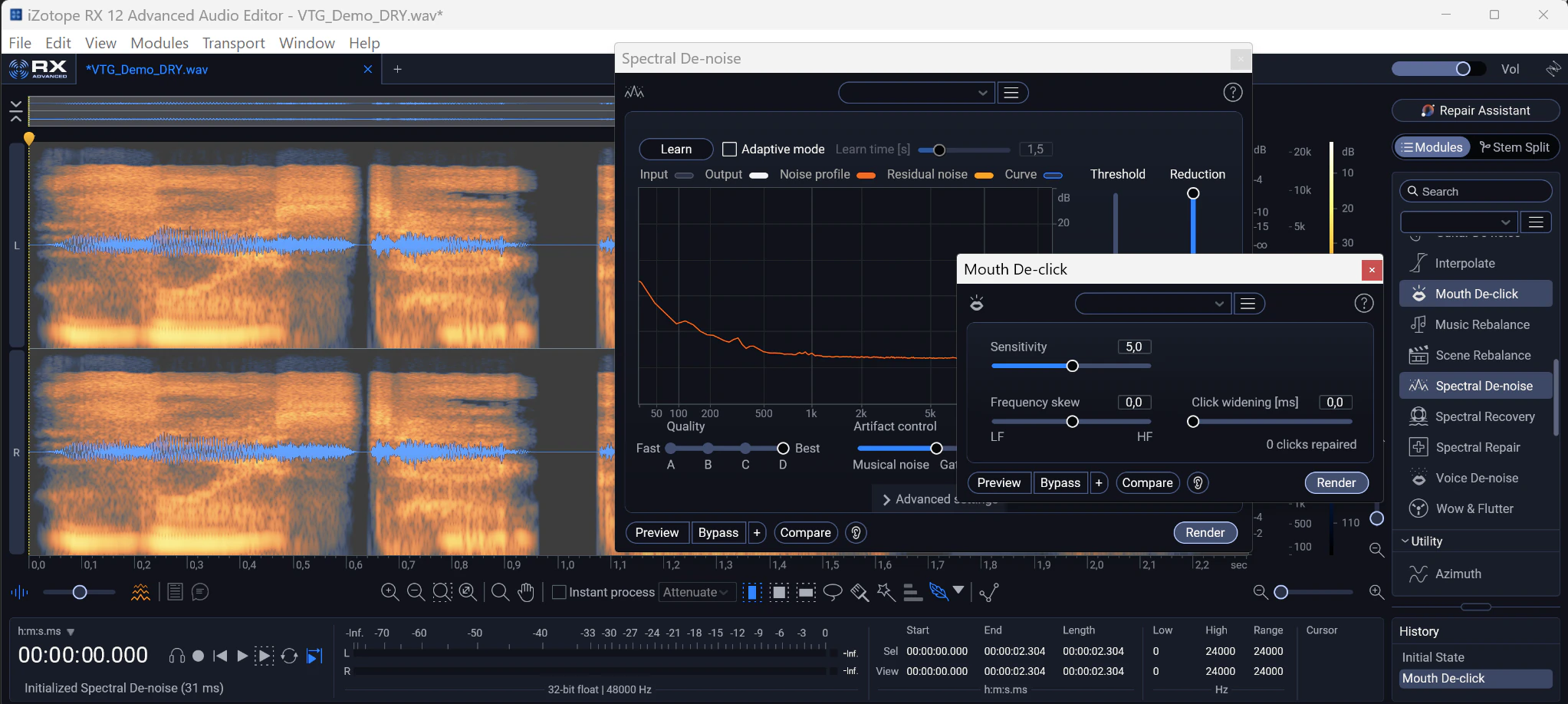Select the magic wand tool

pyautogui.click(x=886, y=592)
